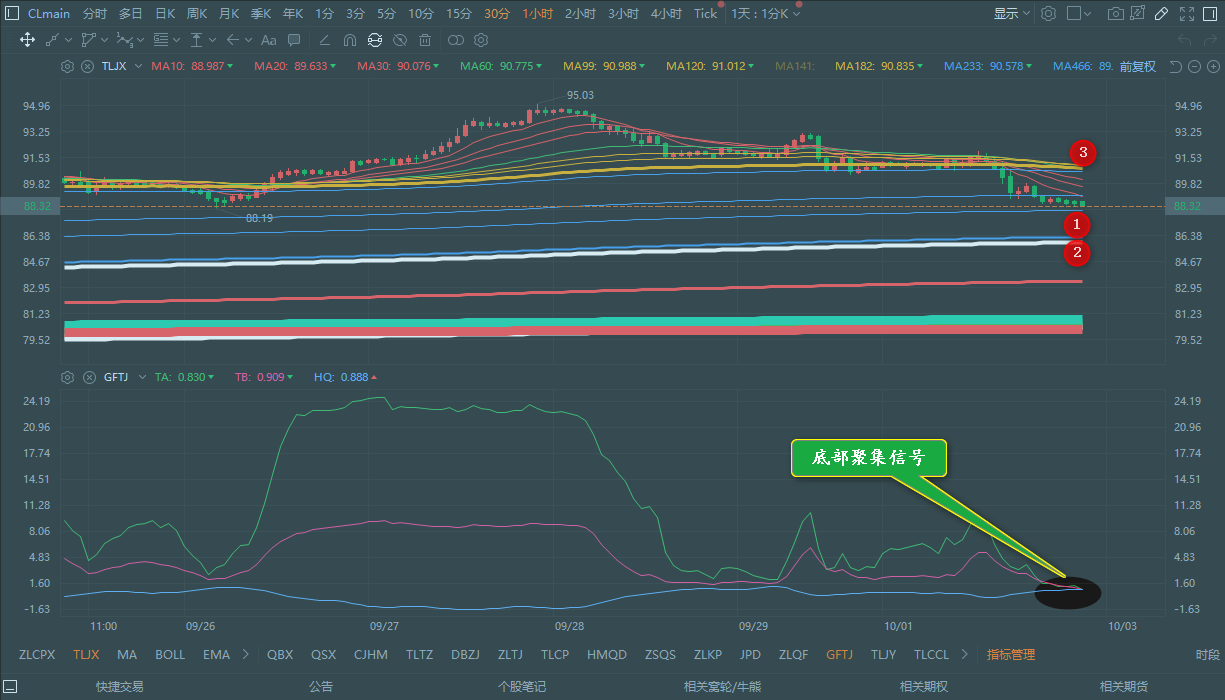This screenshot has height=700, width=1225.
Task: Click red marker number 3 on chart
Action: click(x=1083, y=153)
